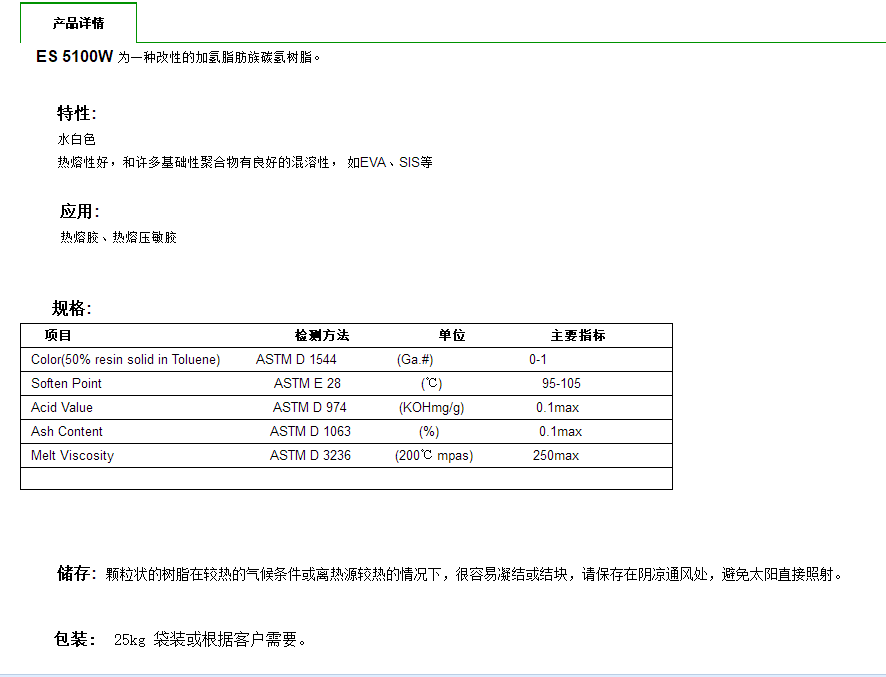Select the Soften Point row label
The height and width of the screenshot is (677, 886).
click(x=66, y=384)
